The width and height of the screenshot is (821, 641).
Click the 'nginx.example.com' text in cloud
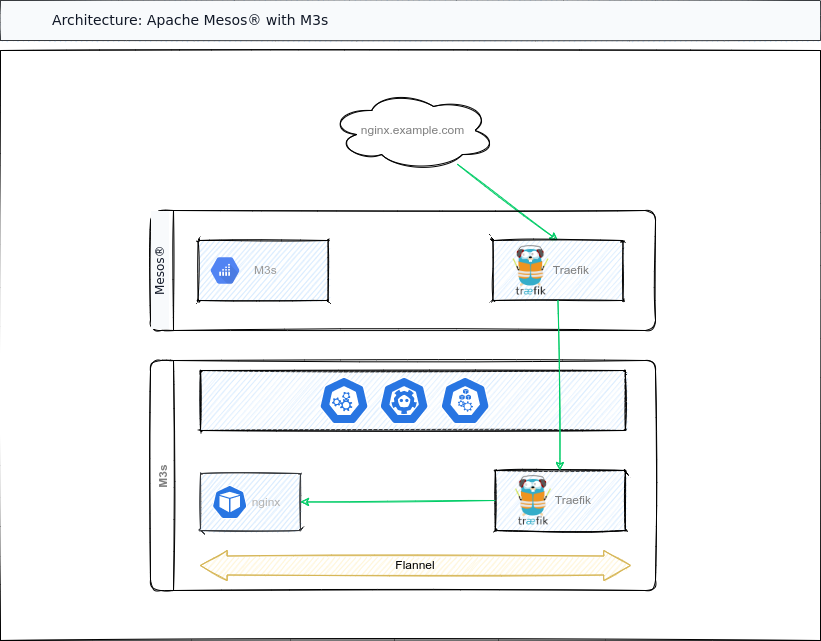point(412,130)
